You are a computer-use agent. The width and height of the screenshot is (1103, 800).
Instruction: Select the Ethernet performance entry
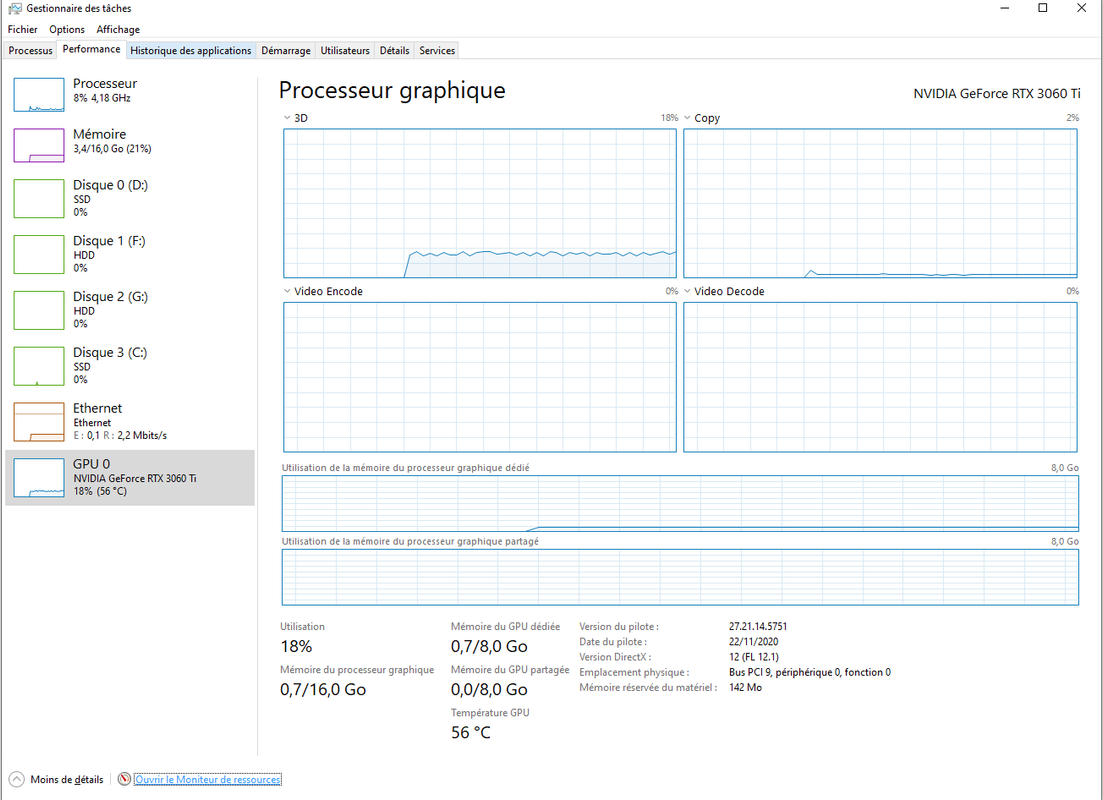(x=130, y=421)
